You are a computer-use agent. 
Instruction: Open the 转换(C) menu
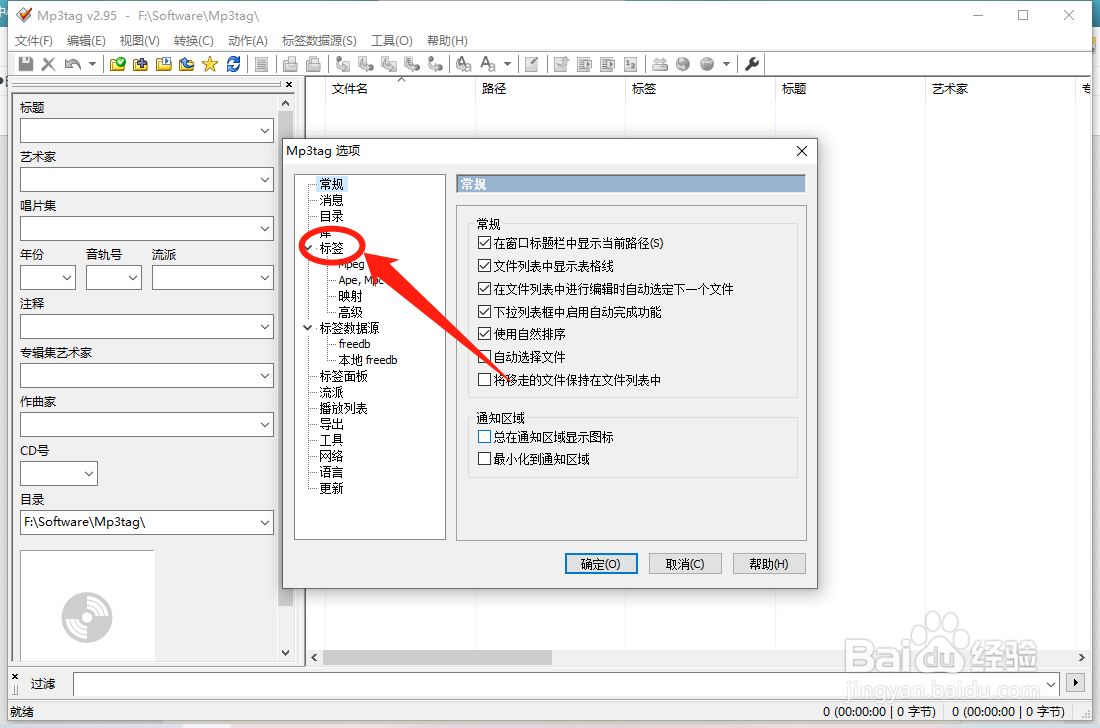coord(194,41)
